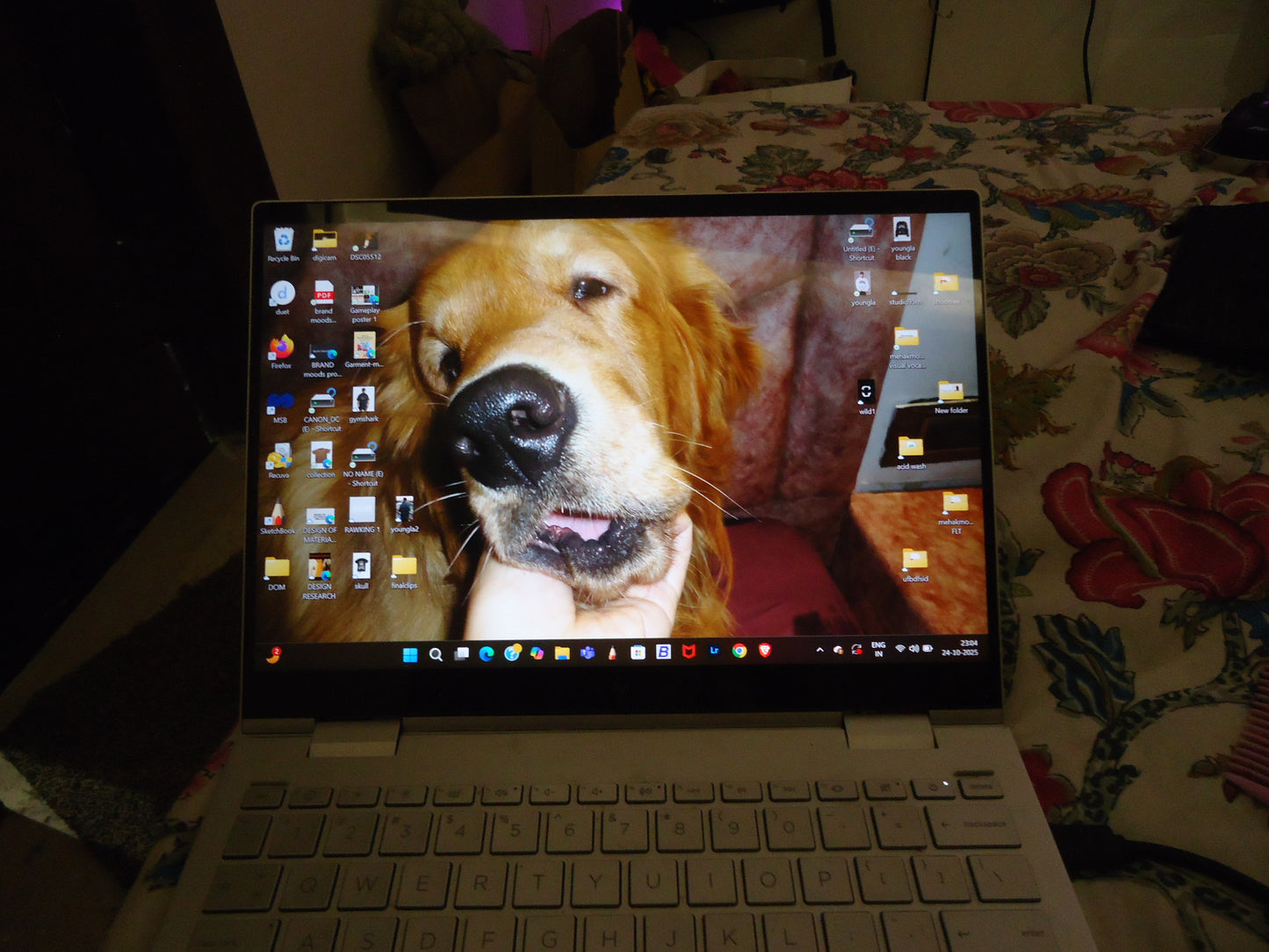
Task: Select the BRAND moods pro file
Action: [x=322, y=358]
